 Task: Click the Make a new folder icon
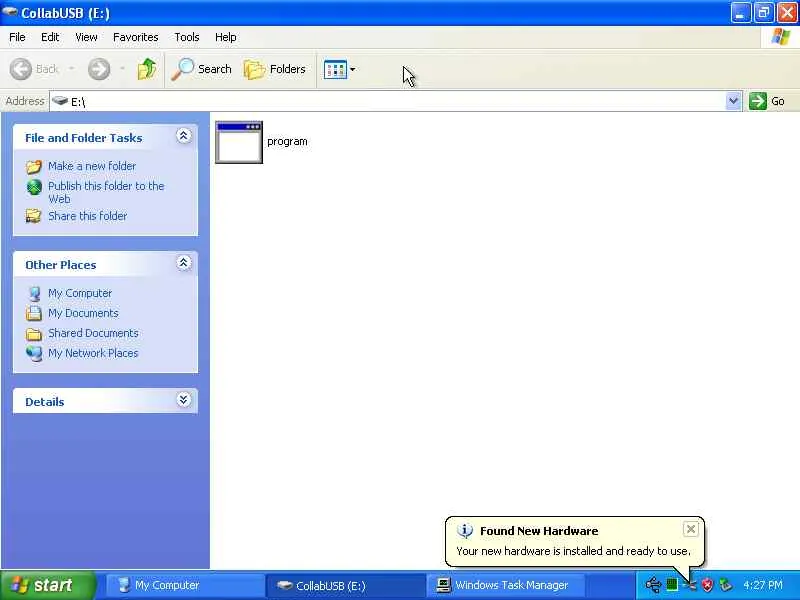pos(34,166)
